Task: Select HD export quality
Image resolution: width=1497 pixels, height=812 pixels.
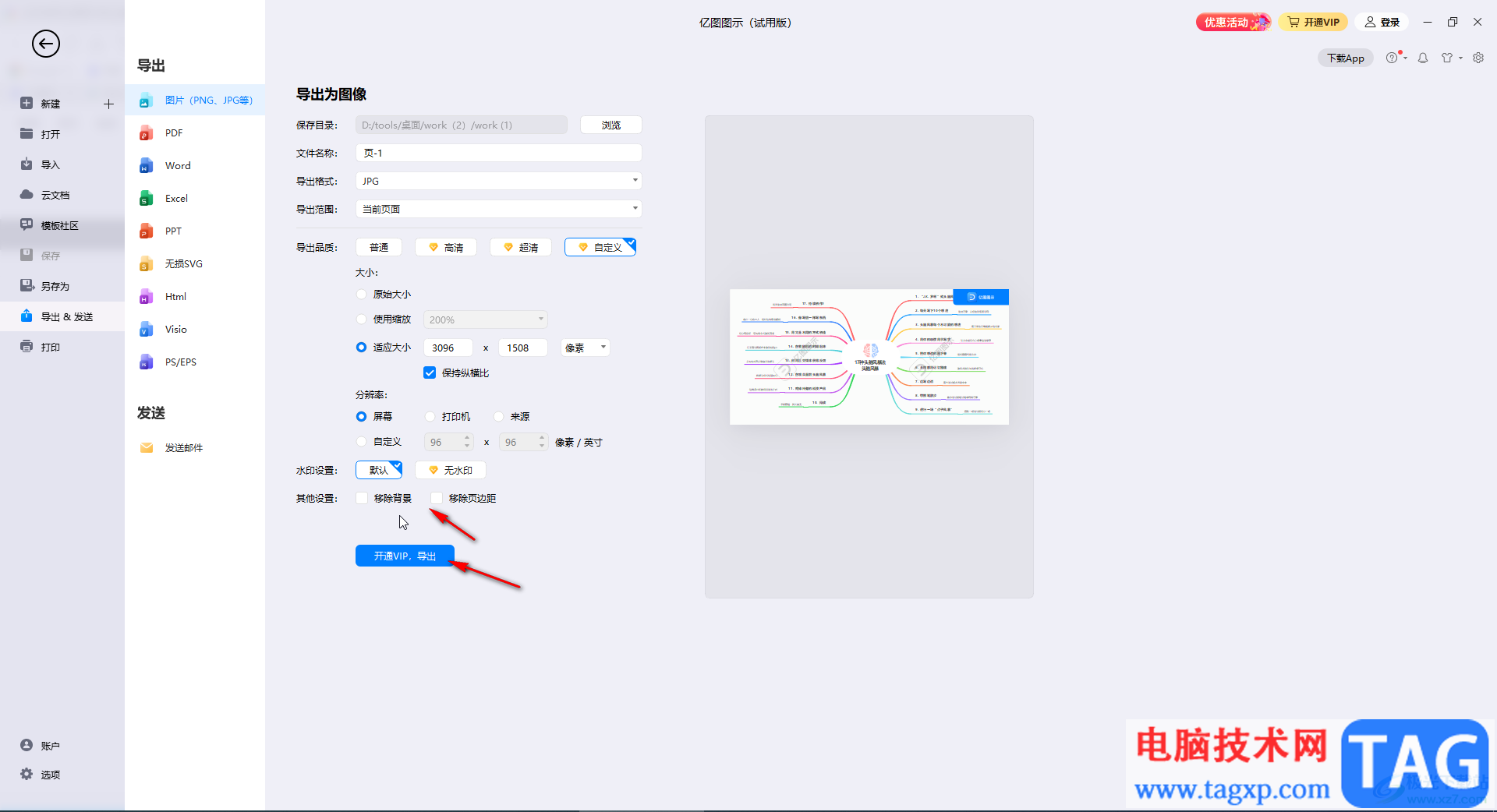Action: pyautogui.click(x=446, y=247)
